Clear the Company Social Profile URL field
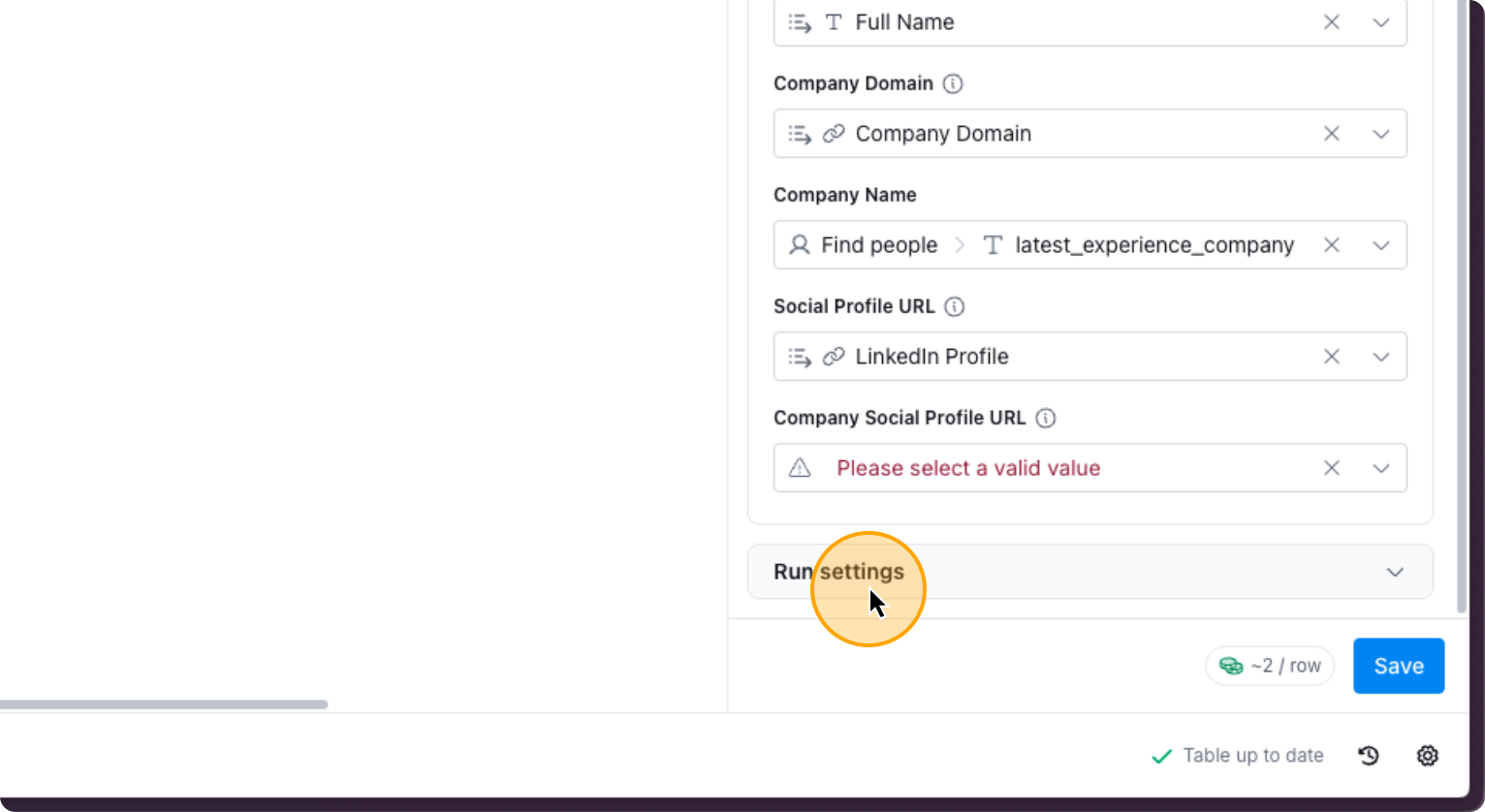 pos(1332,468)
